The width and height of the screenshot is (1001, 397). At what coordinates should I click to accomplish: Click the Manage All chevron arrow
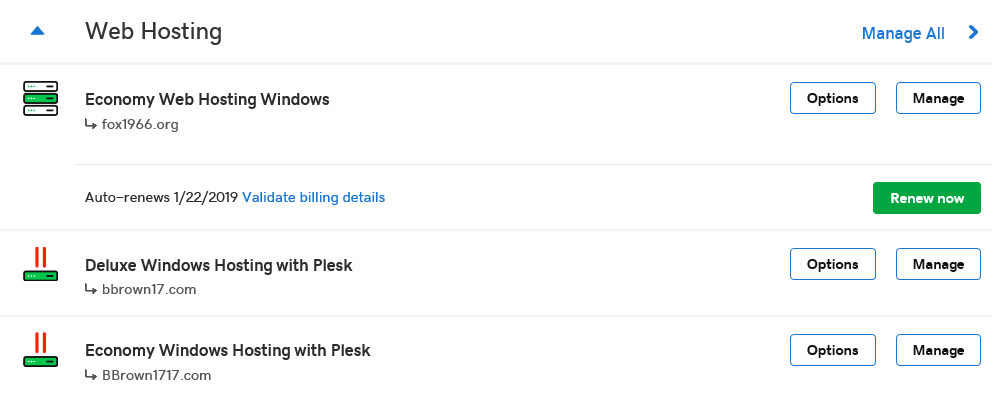pyautogui.click(x=974, y=32)
